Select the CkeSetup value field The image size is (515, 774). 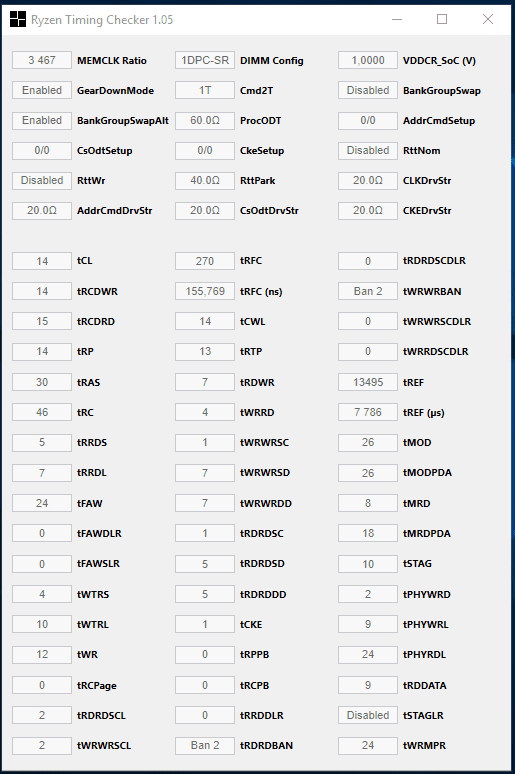(205, 151)
